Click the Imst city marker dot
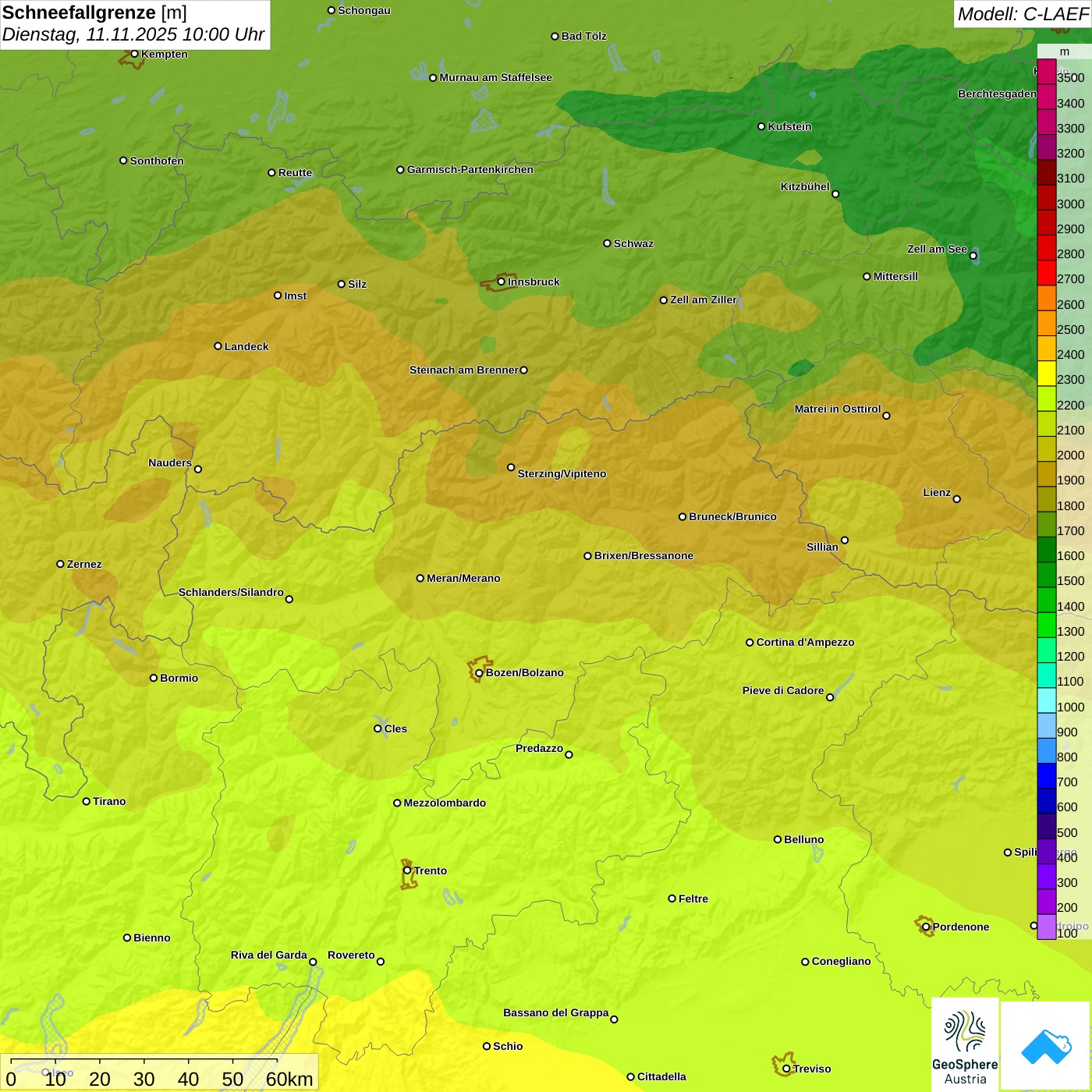Image resolution: width=1092 pixels, height=1092 pixels. pos(278,296)
